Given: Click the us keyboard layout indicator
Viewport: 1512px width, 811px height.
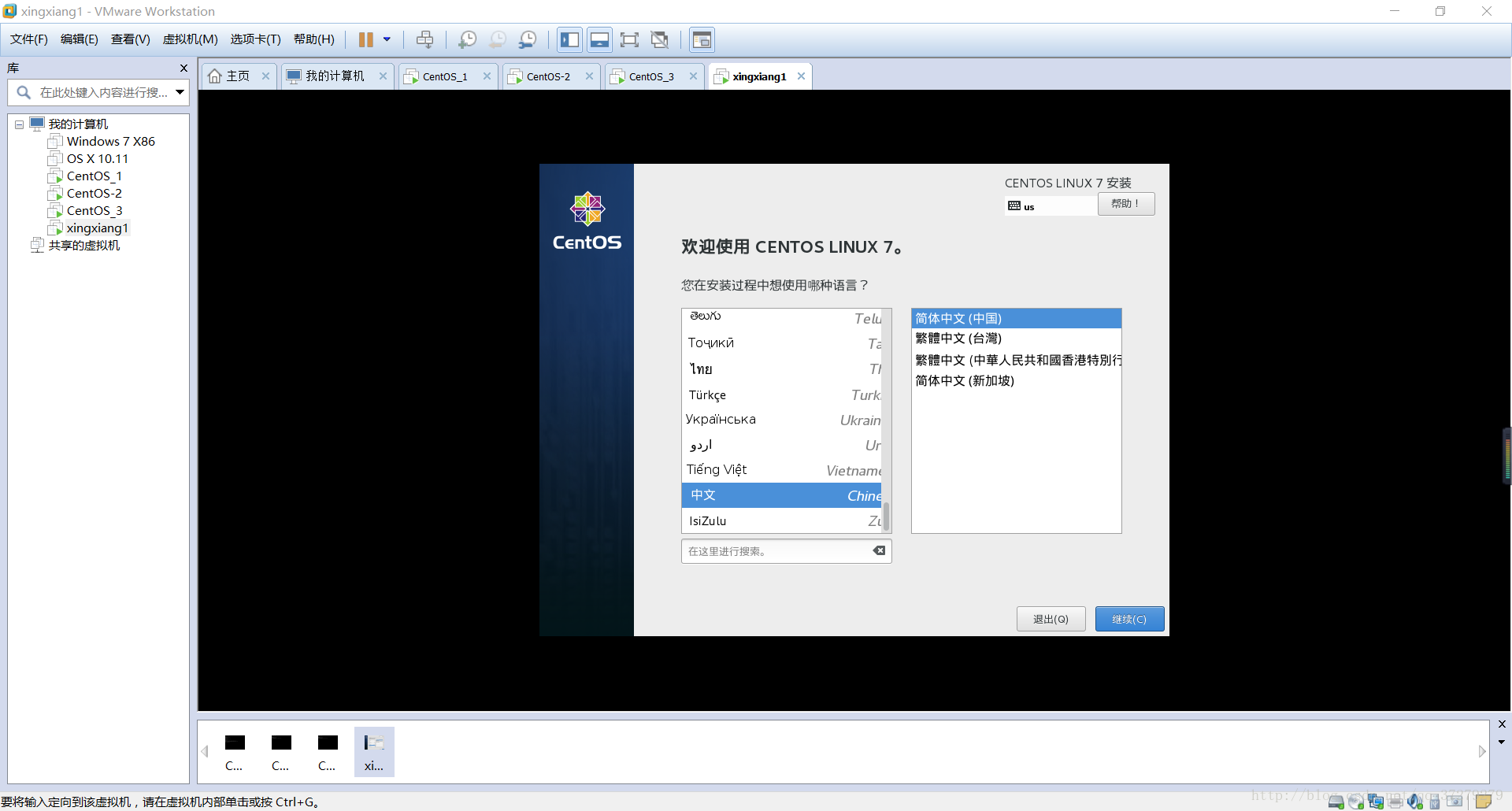Looking at the screenshot, I should (x=1051, y=206).
